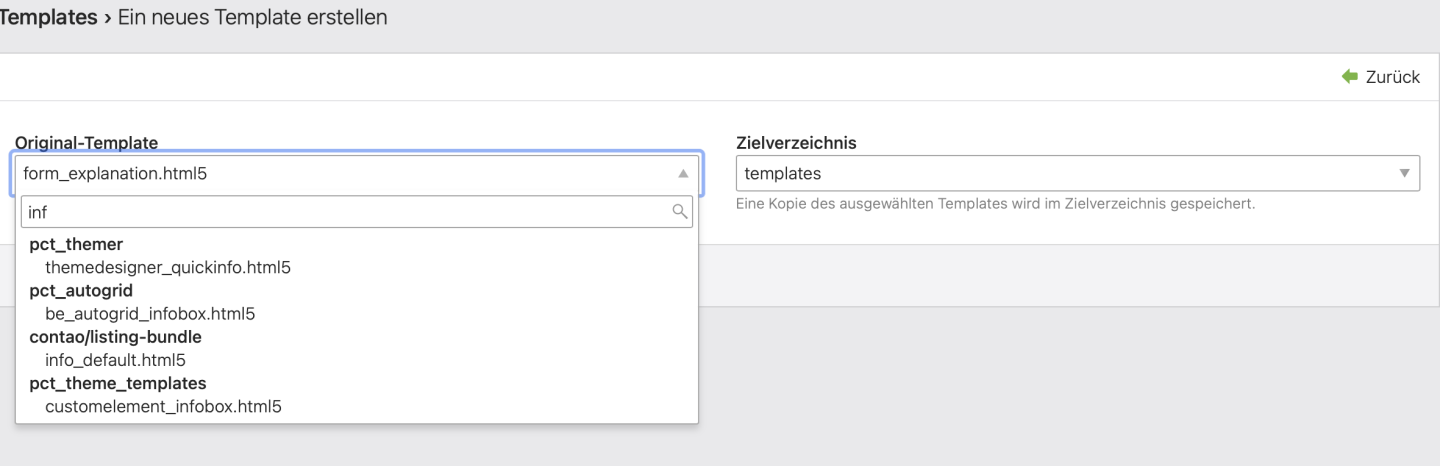The height and width of the screenshot is (466, 1440).
Task: Pick info_default.html5 template option
Action: pyautogui.click(x=115, y=360)
